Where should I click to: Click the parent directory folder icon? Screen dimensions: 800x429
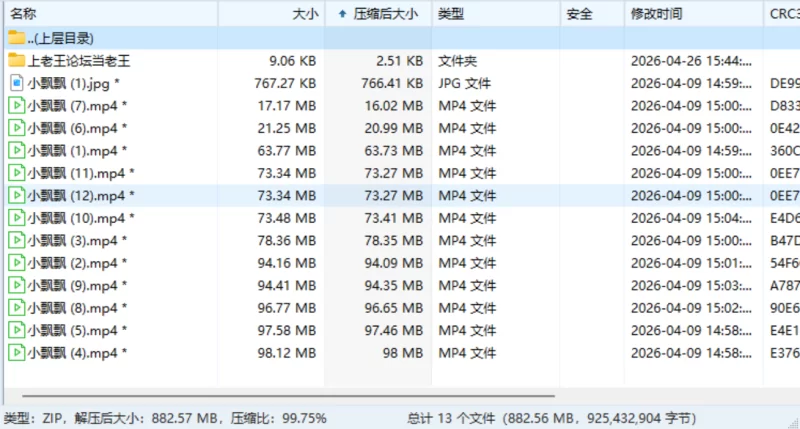pos(16,38)
